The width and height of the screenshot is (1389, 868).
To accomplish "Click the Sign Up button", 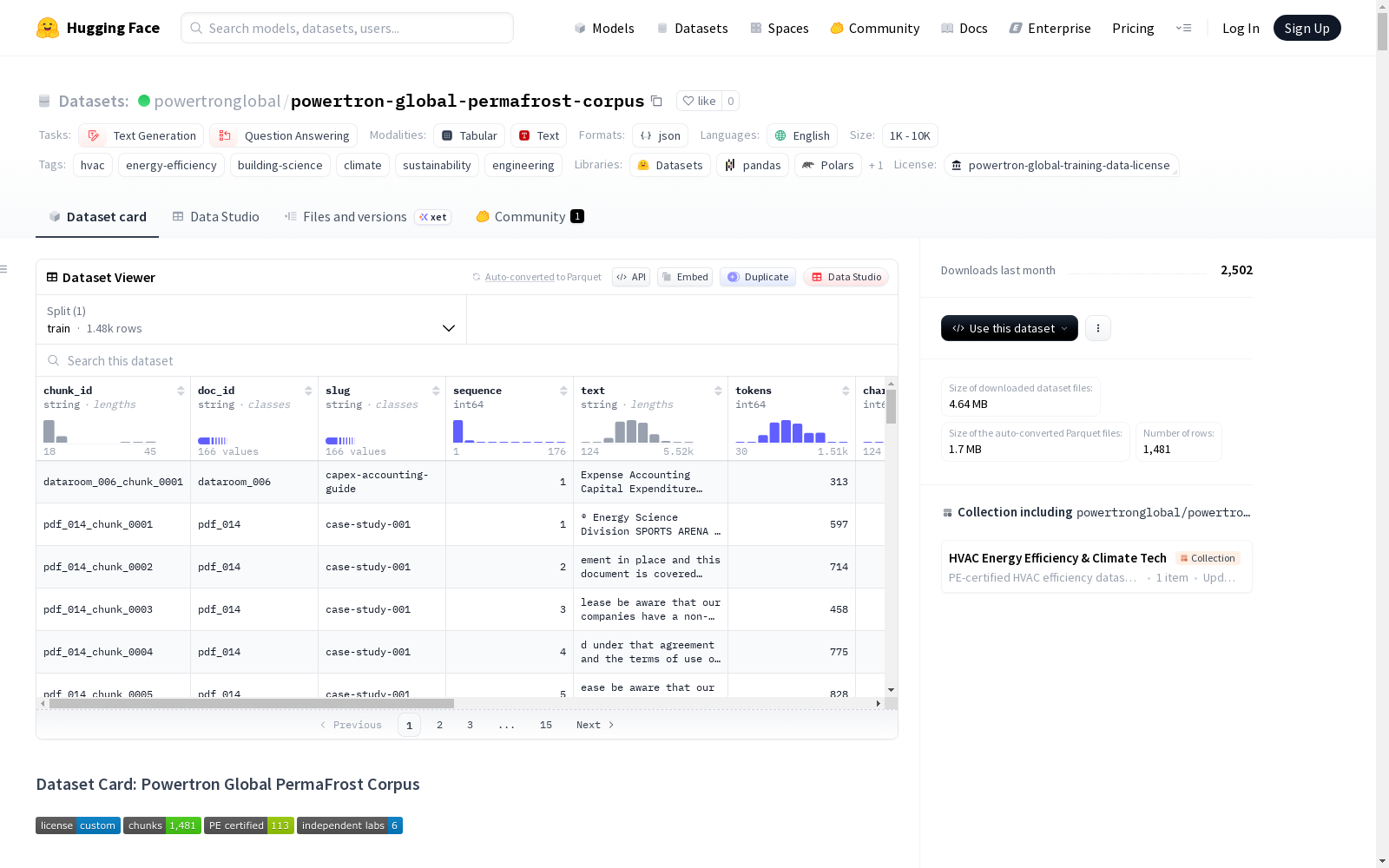I will (x=1307, y=28).
